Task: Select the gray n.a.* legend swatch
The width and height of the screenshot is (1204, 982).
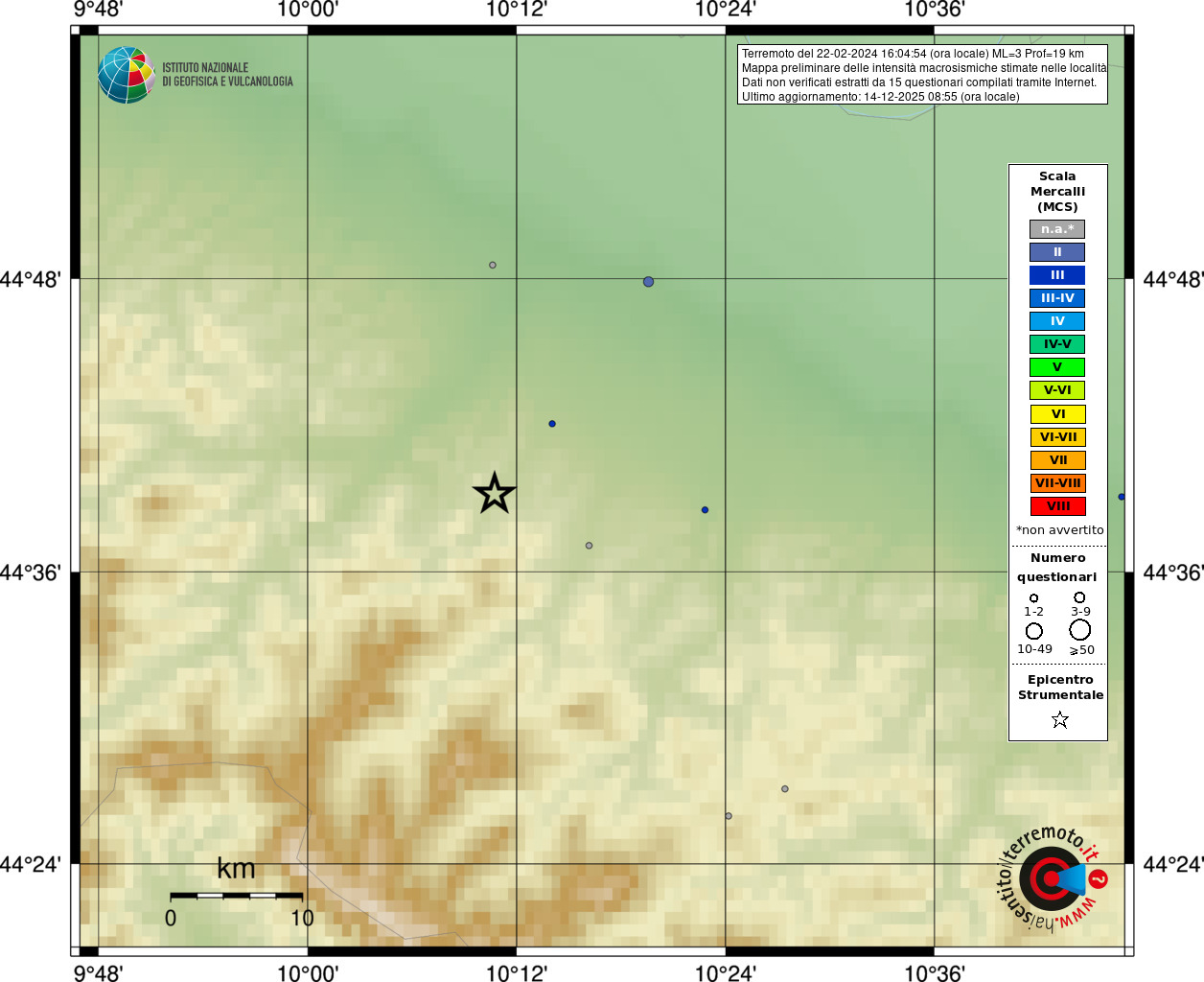Action: click(1057, 229)
